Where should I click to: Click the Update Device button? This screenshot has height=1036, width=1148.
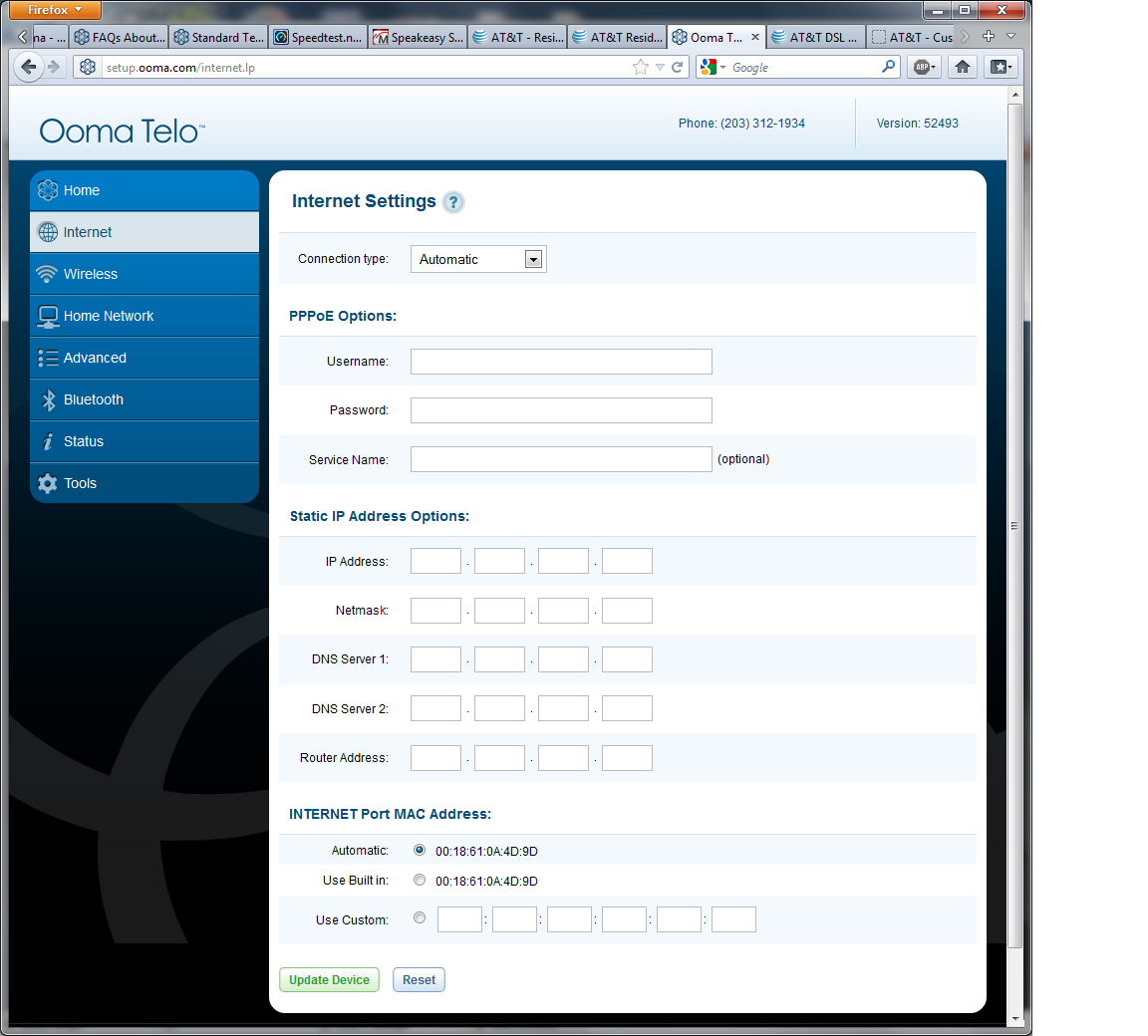pos(329,980)
